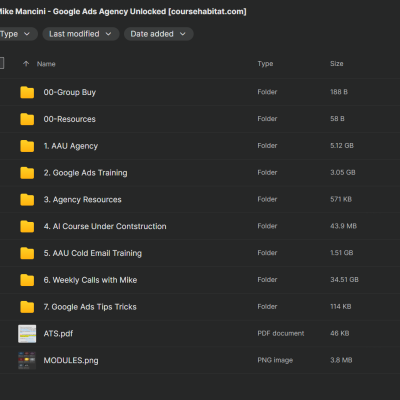Click the 1.51 GB size value
The width and height of the screenshot is (400, 400).
point(342,253)
